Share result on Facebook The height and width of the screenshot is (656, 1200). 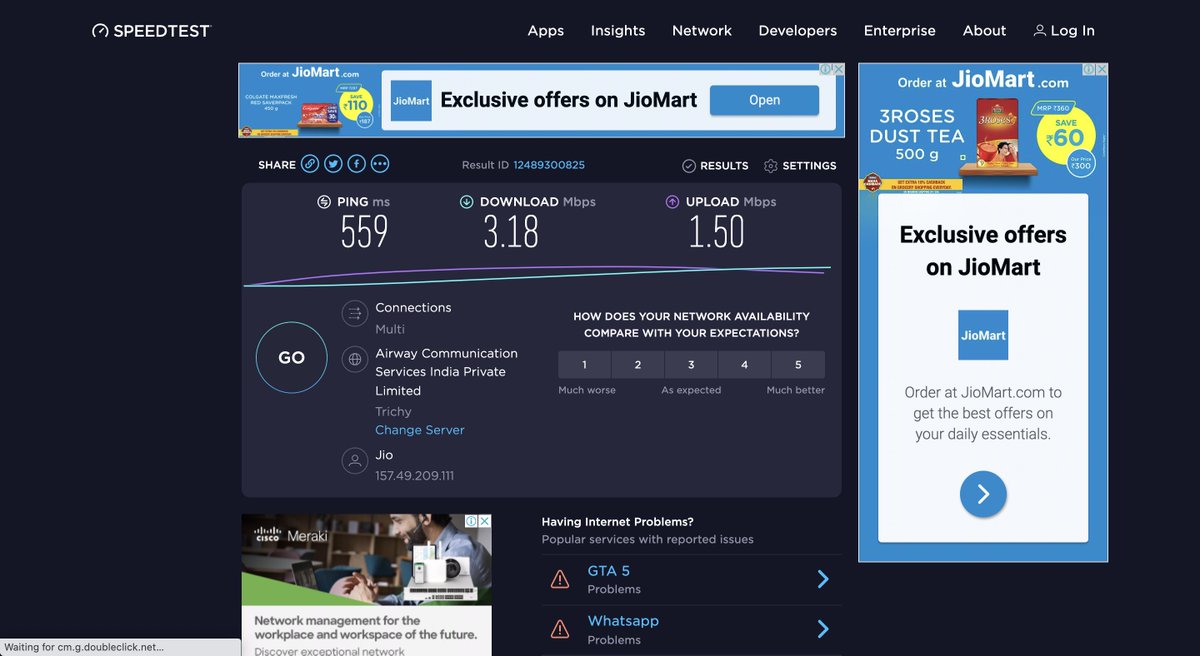click(x=356, y=164)
